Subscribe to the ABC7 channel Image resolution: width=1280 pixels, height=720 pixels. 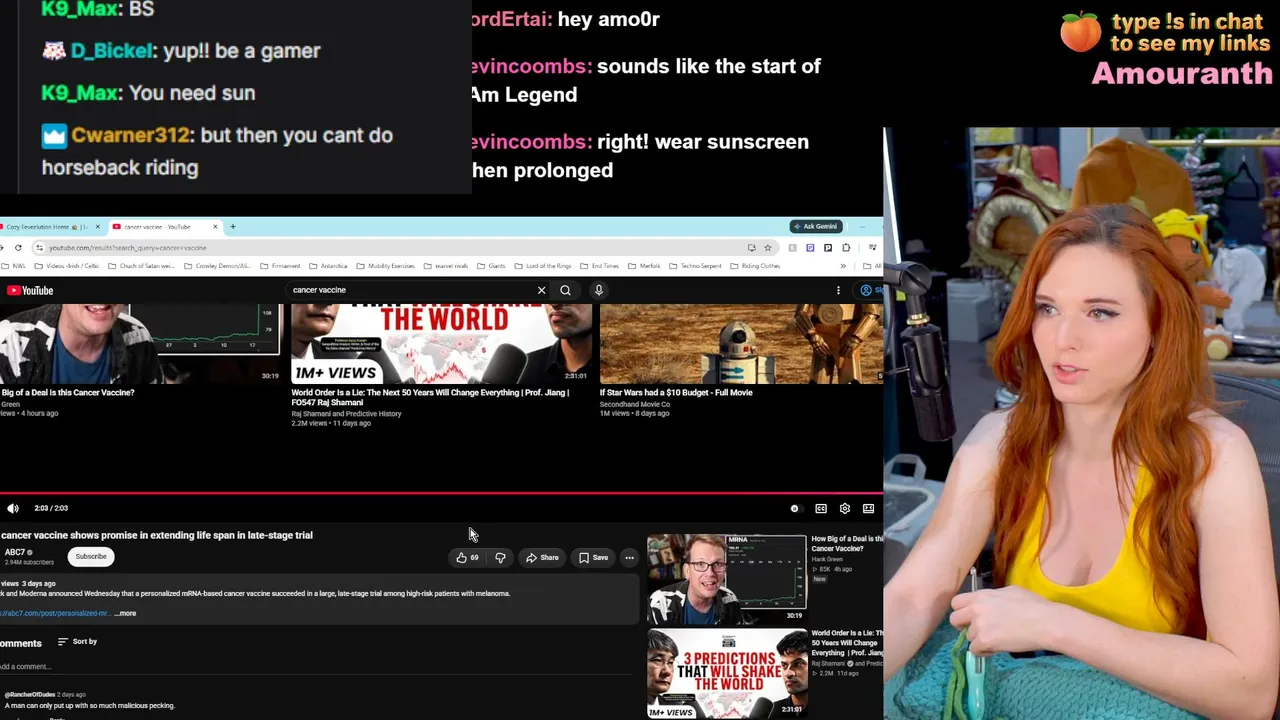click(x=91, y=557)
